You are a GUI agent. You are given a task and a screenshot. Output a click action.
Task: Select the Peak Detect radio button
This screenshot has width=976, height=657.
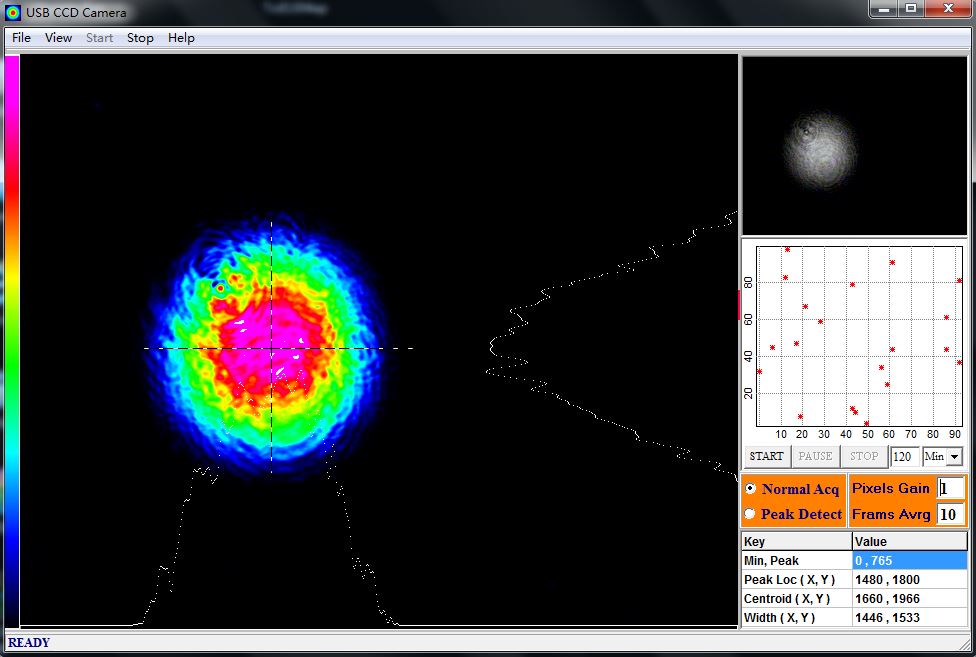coord(751,514)
